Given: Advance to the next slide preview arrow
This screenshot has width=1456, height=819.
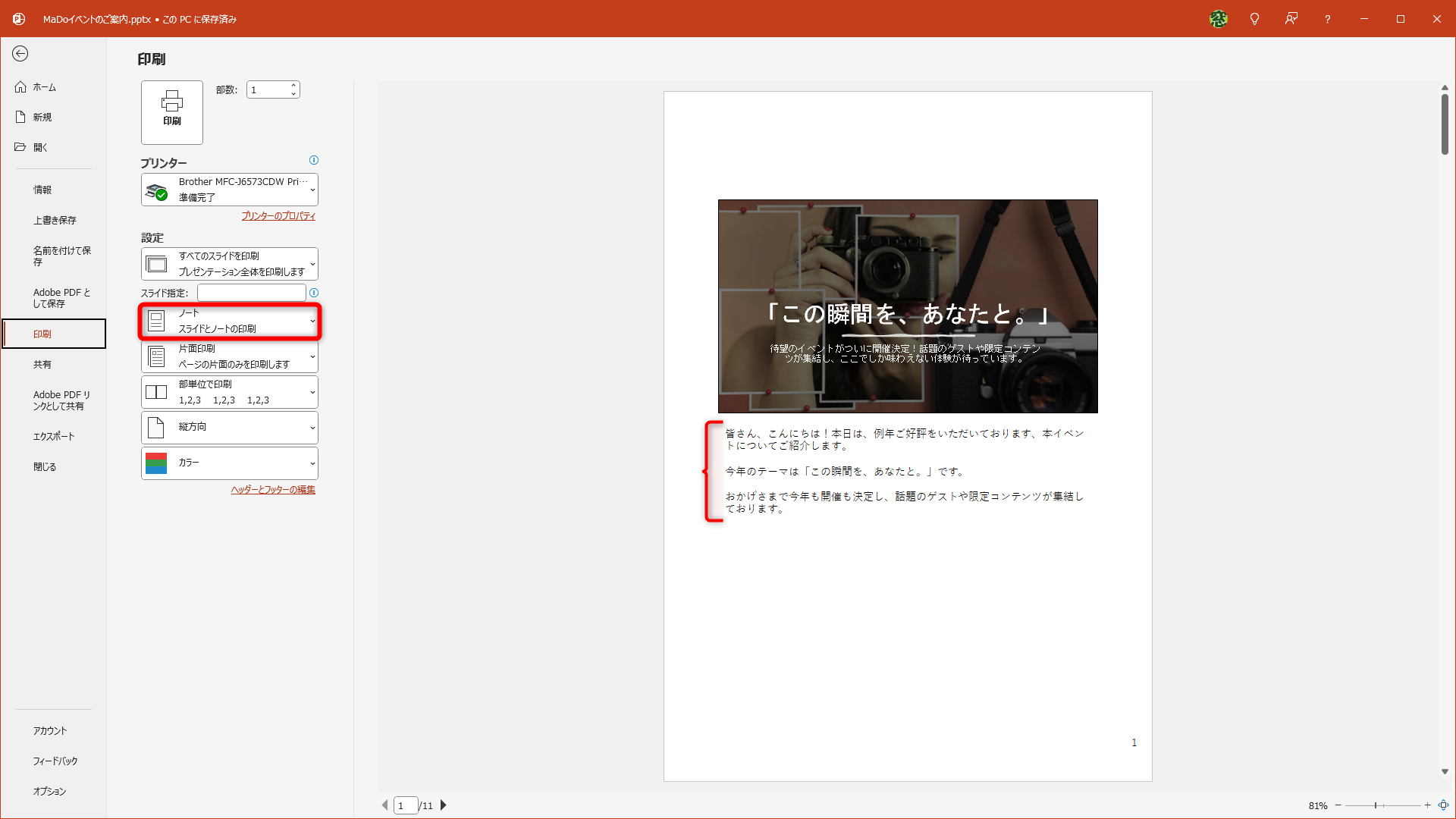Looking at the screenshot, I should coord(444,805).
